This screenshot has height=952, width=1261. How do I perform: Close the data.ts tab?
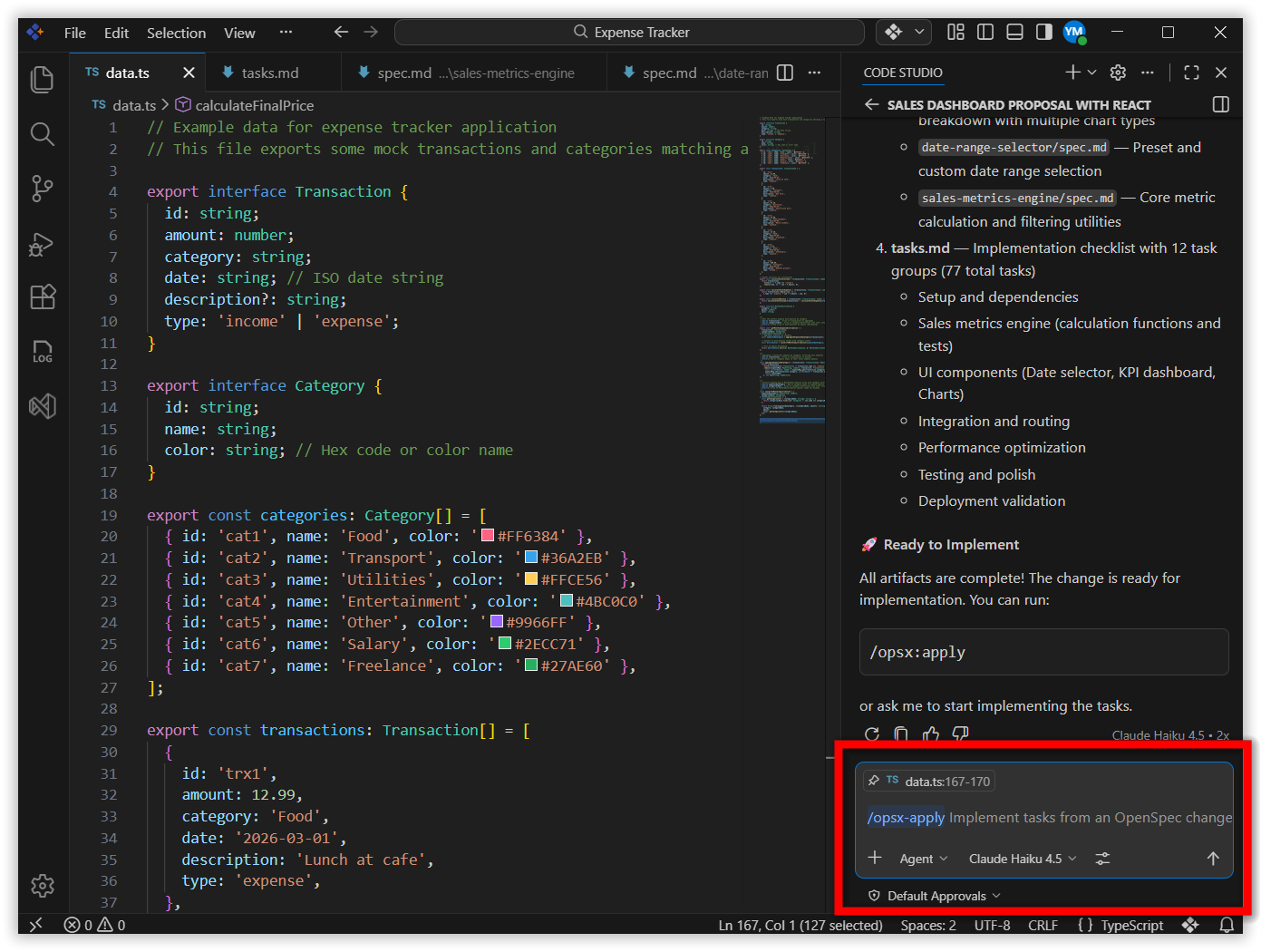point(189,73)
